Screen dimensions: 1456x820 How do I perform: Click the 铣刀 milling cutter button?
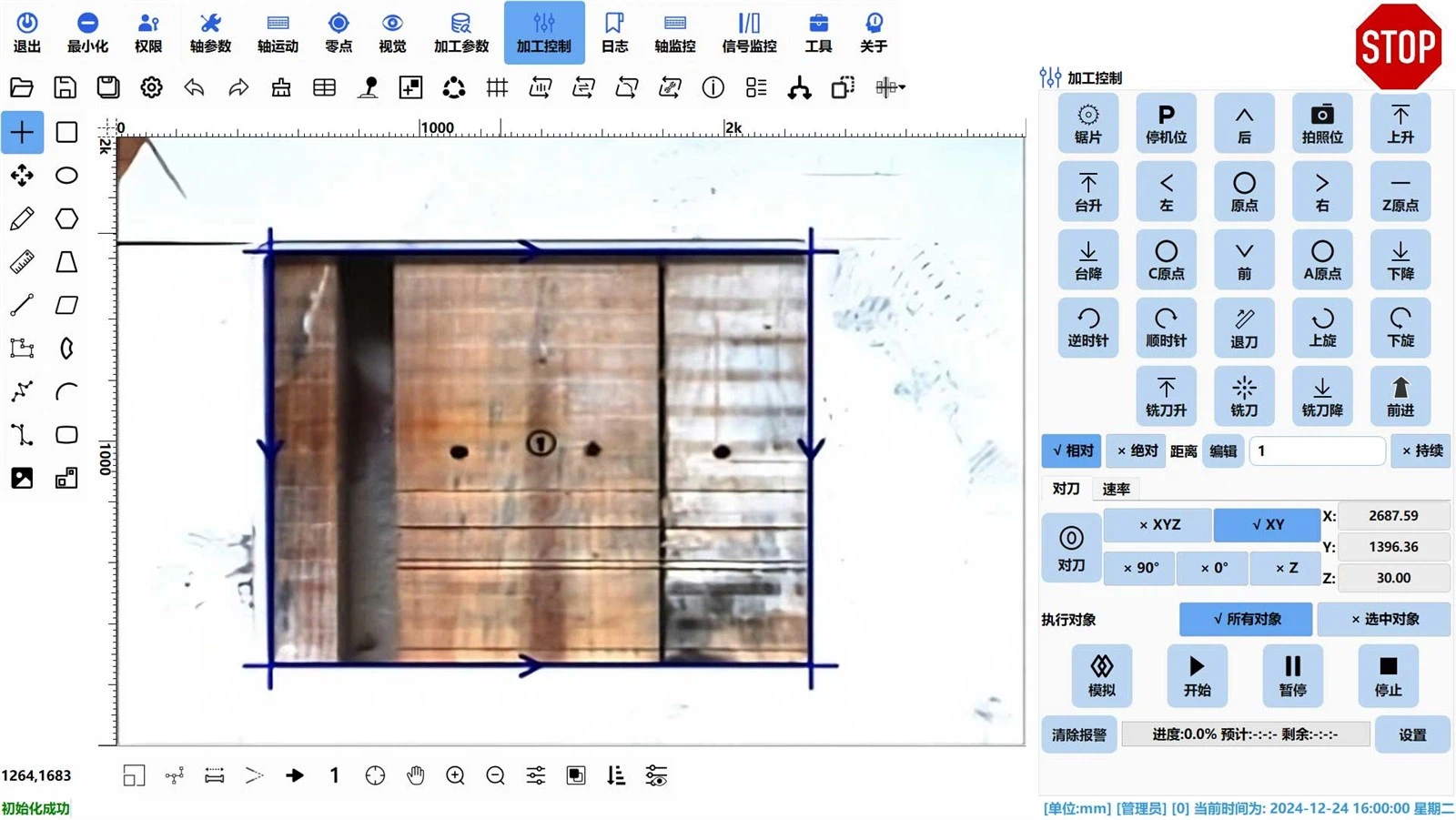coord(1244,396)
